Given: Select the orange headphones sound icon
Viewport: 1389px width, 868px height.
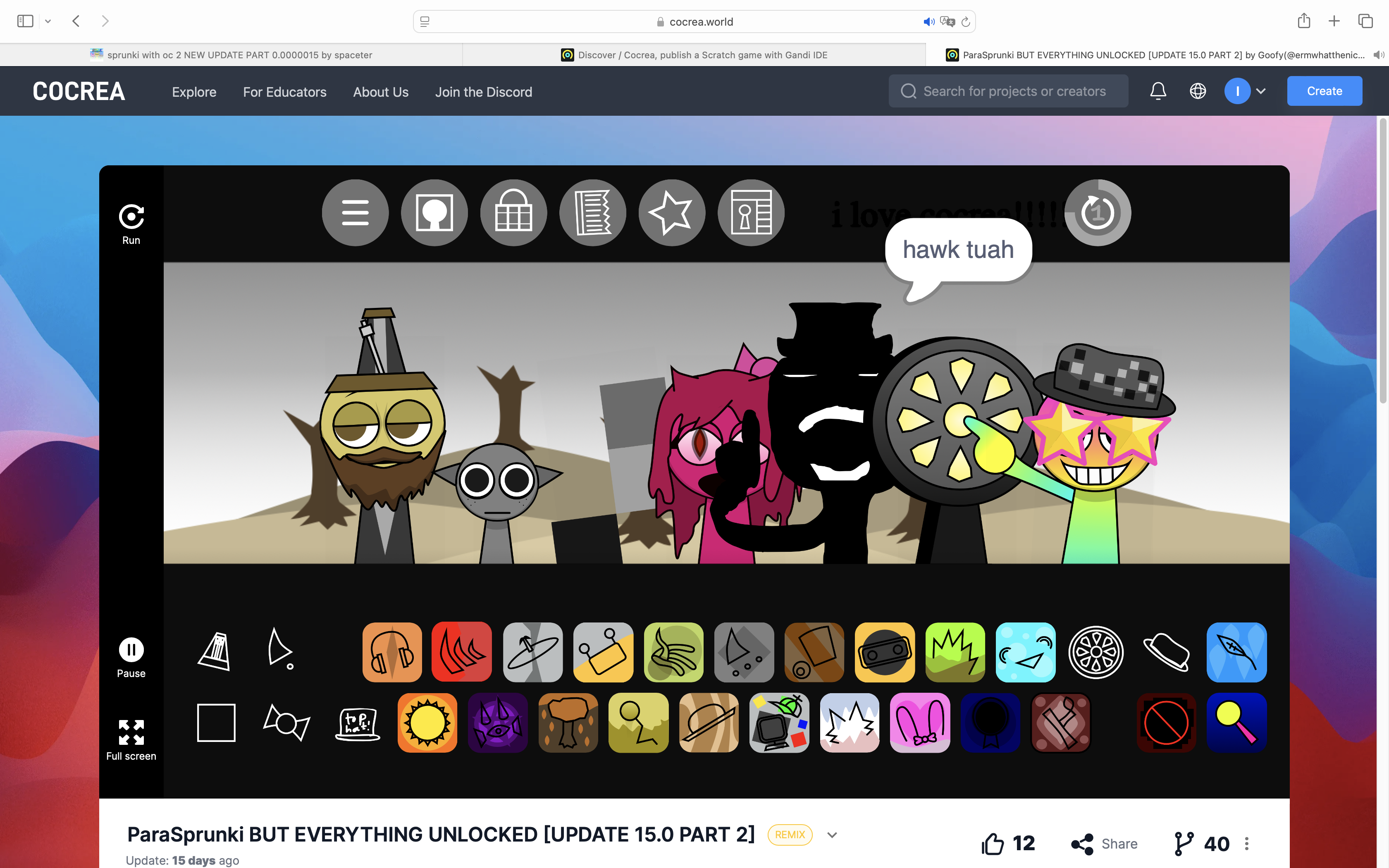Looking at the screenshot, I should (x=392, y=652).
